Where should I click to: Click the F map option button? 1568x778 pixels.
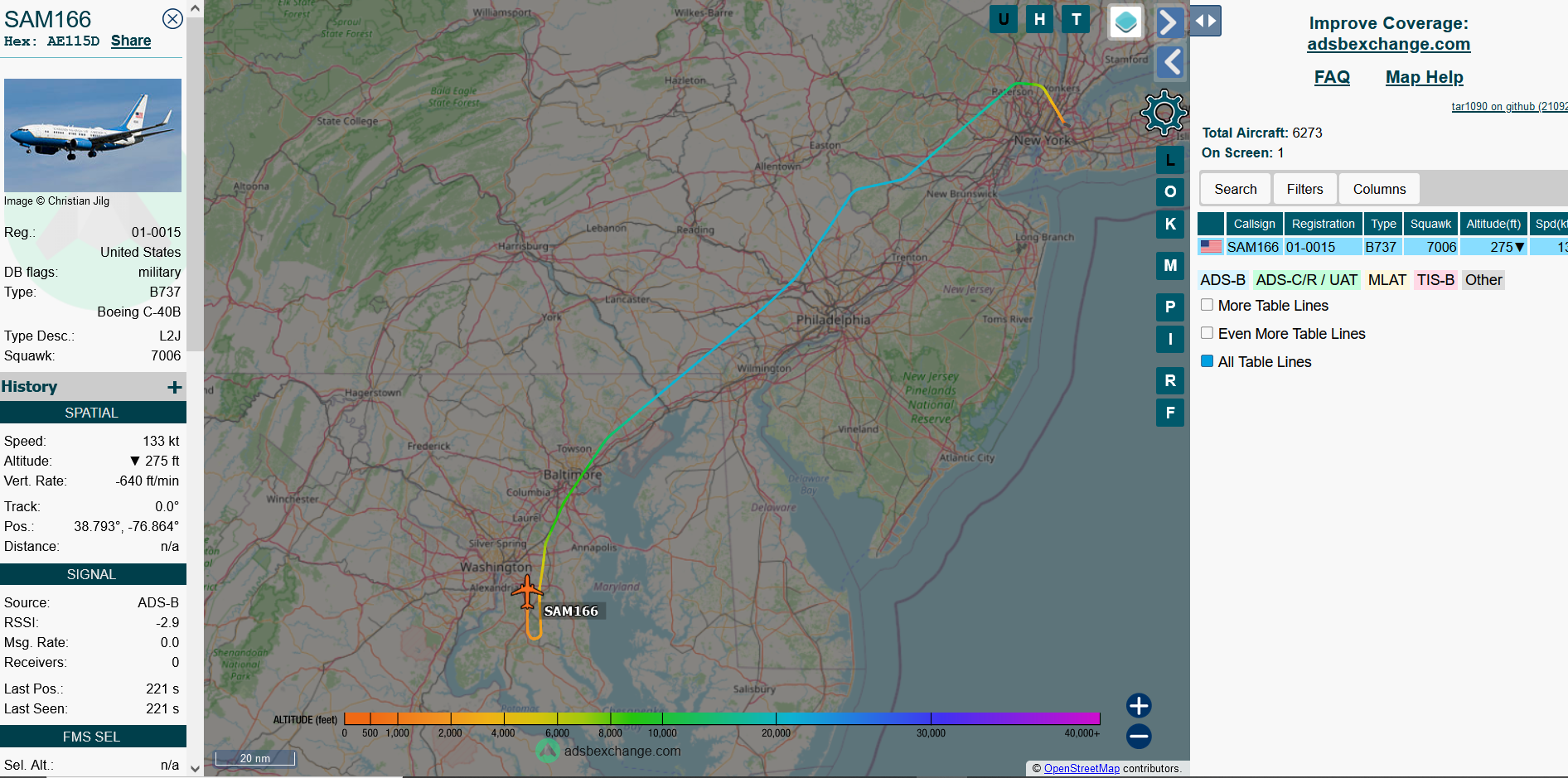point(1170,413)
